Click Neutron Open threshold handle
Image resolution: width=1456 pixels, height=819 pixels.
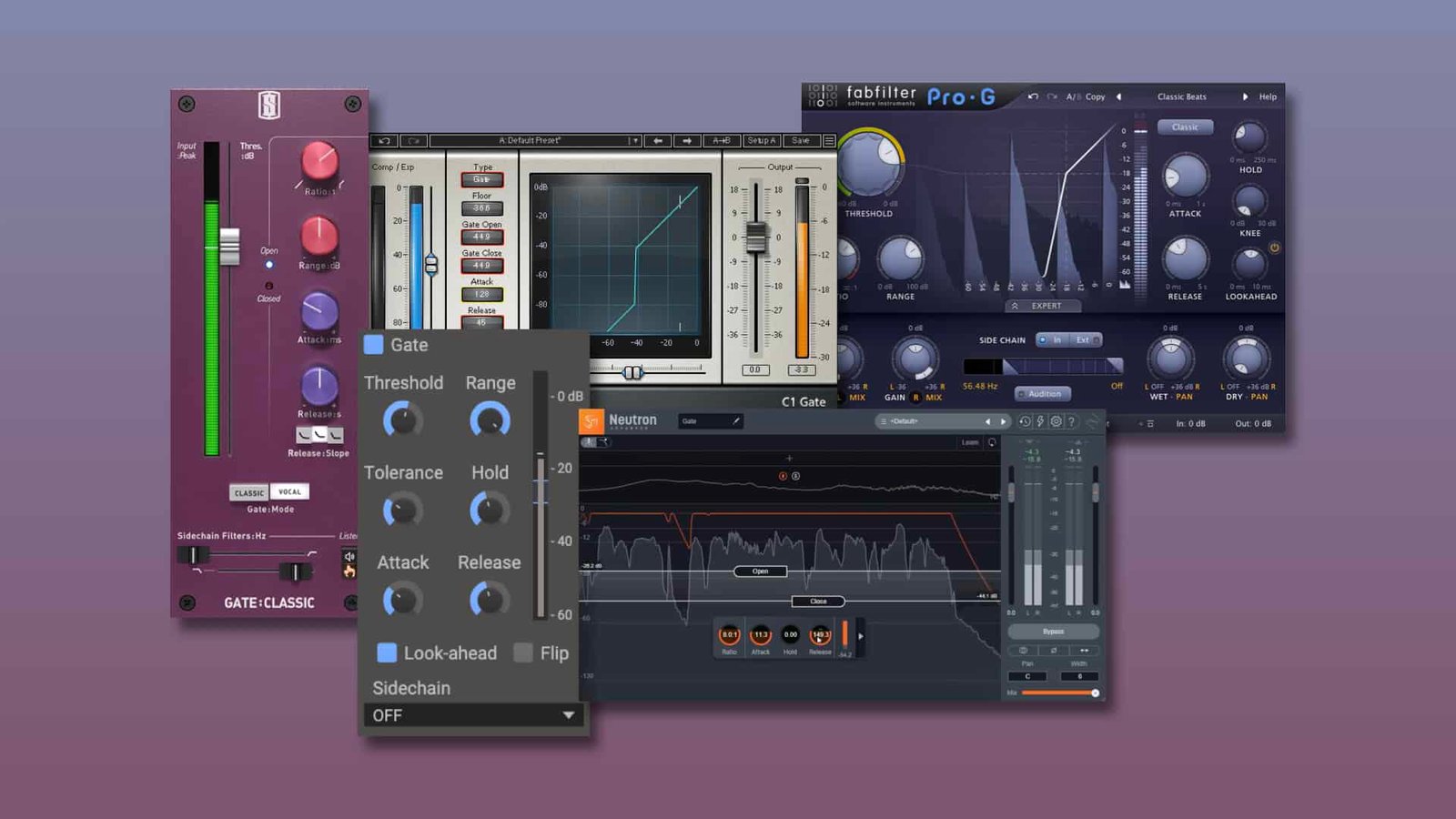point(761,571)
